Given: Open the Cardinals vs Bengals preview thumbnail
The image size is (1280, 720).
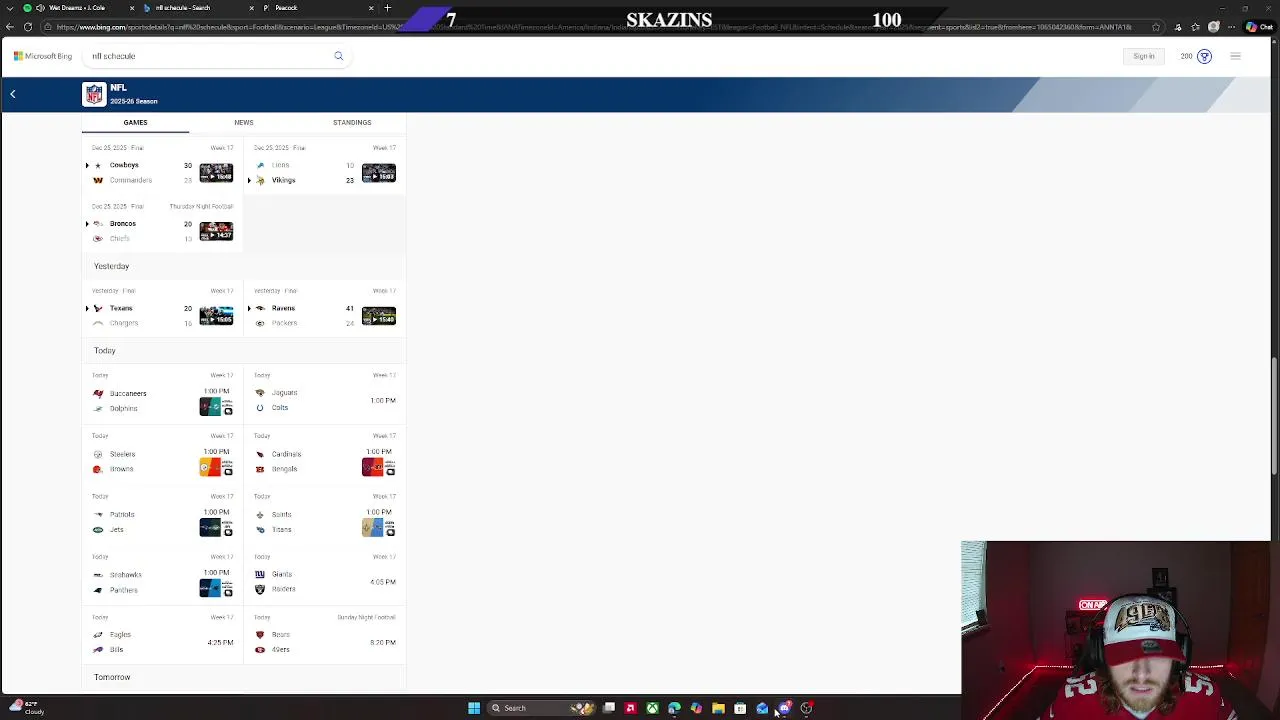Looking at the screenshot, I should tap(378, 466).
